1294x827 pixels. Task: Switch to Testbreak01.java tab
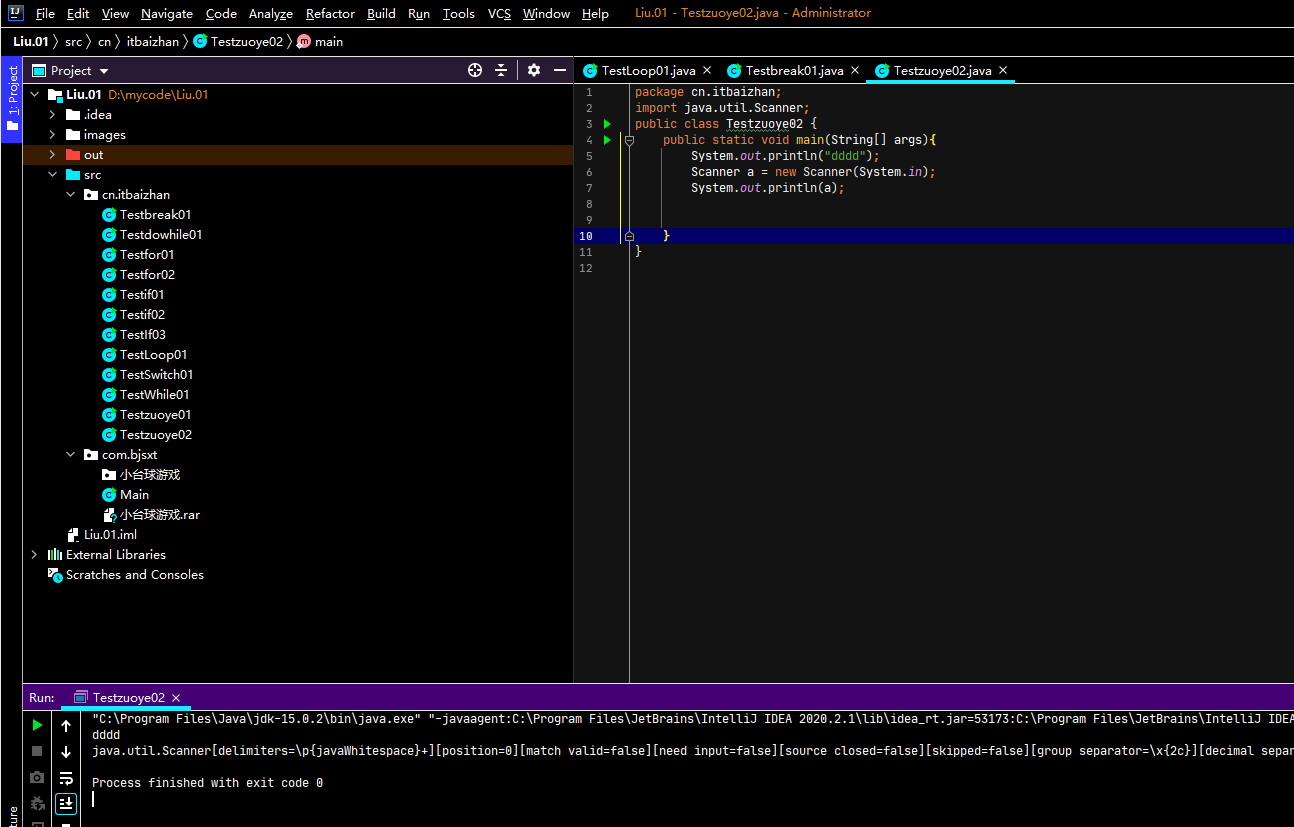(x=794, y=70)
